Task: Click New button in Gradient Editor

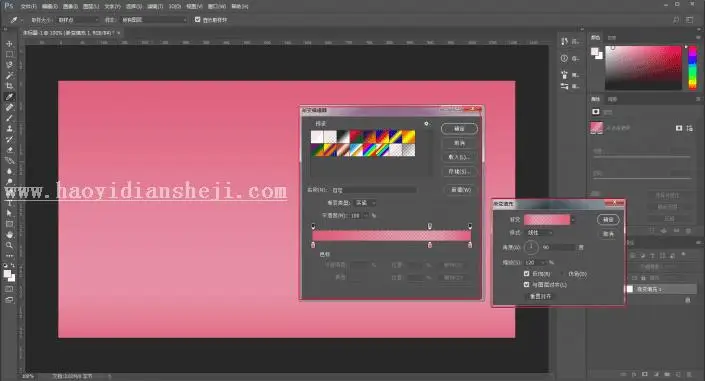Action: 461,190
